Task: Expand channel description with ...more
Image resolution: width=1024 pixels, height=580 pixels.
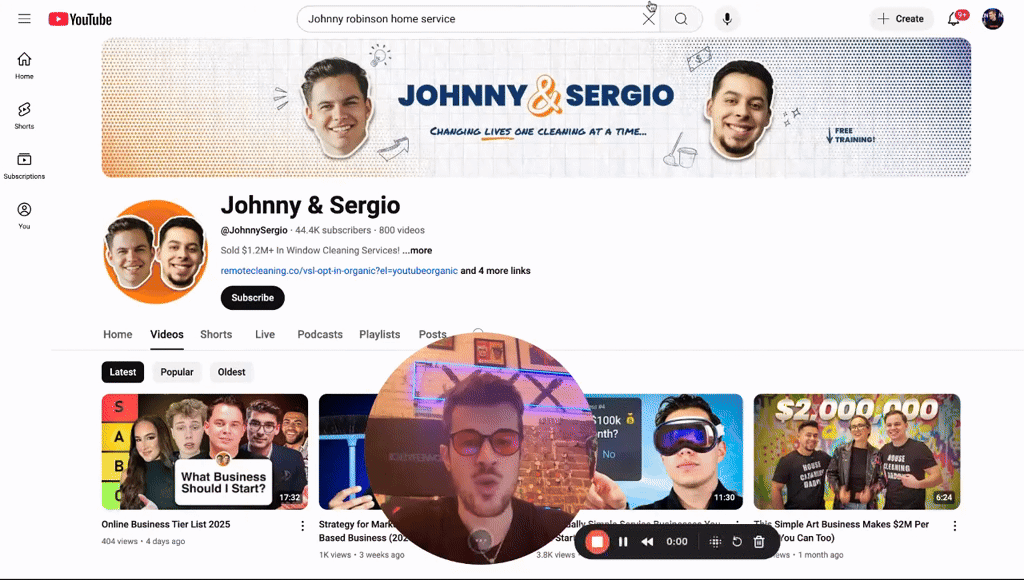Action: click(417, 250)
